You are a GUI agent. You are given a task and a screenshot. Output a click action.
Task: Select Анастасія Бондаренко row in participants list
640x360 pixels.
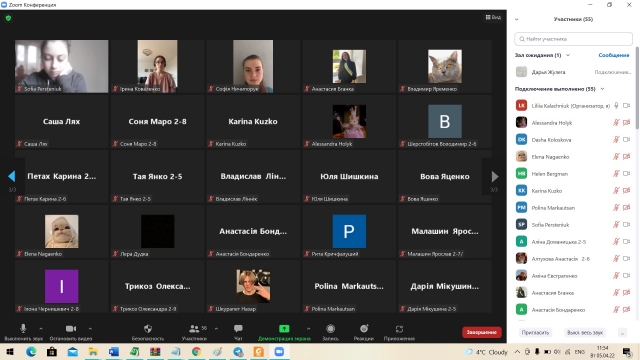[x=573, y=310]
